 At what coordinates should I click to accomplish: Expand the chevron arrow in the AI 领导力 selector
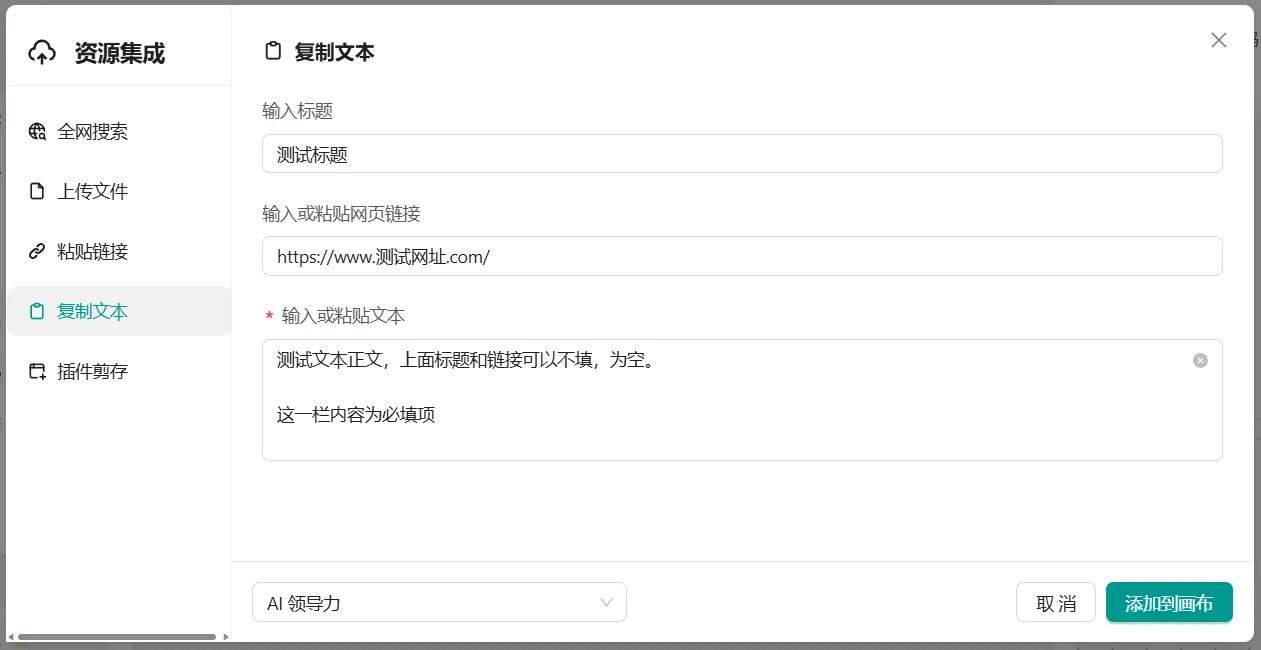click(606, 603)
